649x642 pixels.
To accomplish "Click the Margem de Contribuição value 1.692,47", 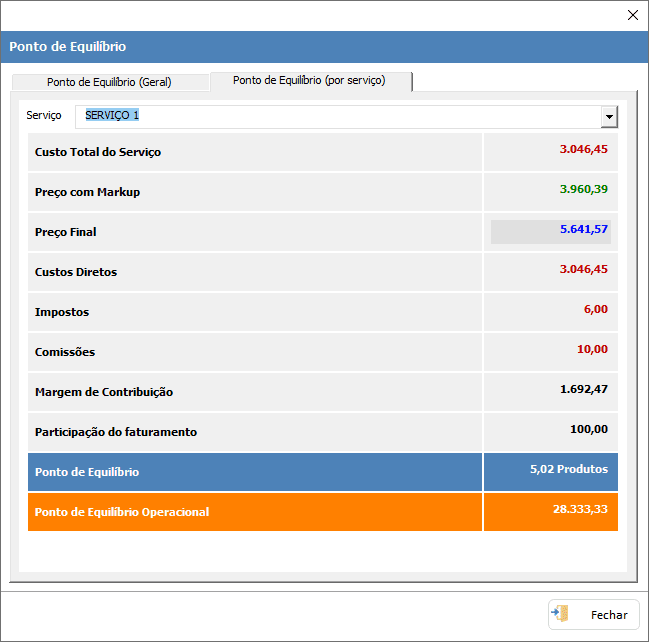I will (x=584, y=389).
